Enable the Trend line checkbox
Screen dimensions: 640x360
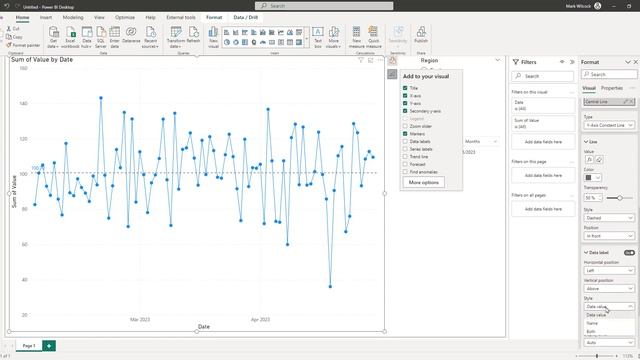(x=405, y=157)
